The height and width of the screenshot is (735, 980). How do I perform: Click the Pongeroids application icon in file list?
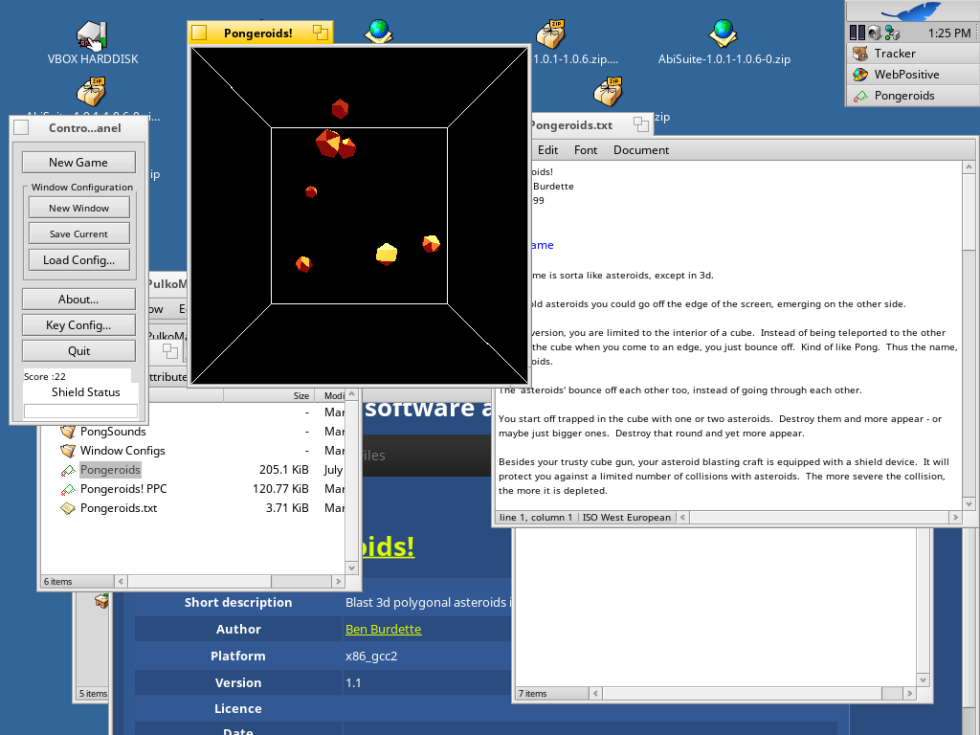point(68,470)
